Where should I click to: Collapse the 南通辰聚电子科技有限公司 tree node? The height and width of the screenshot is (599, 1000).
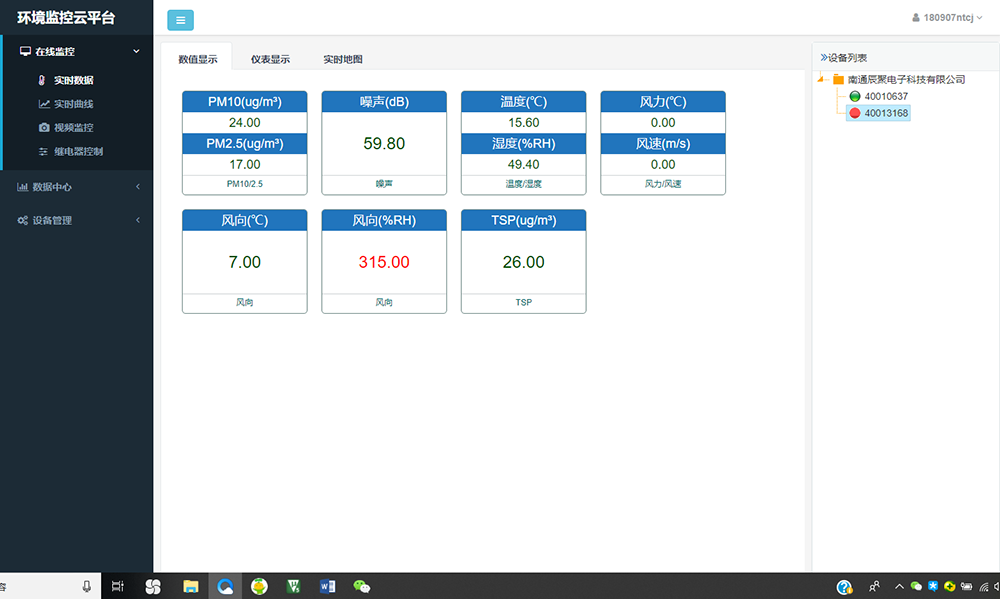pos(821,79)
